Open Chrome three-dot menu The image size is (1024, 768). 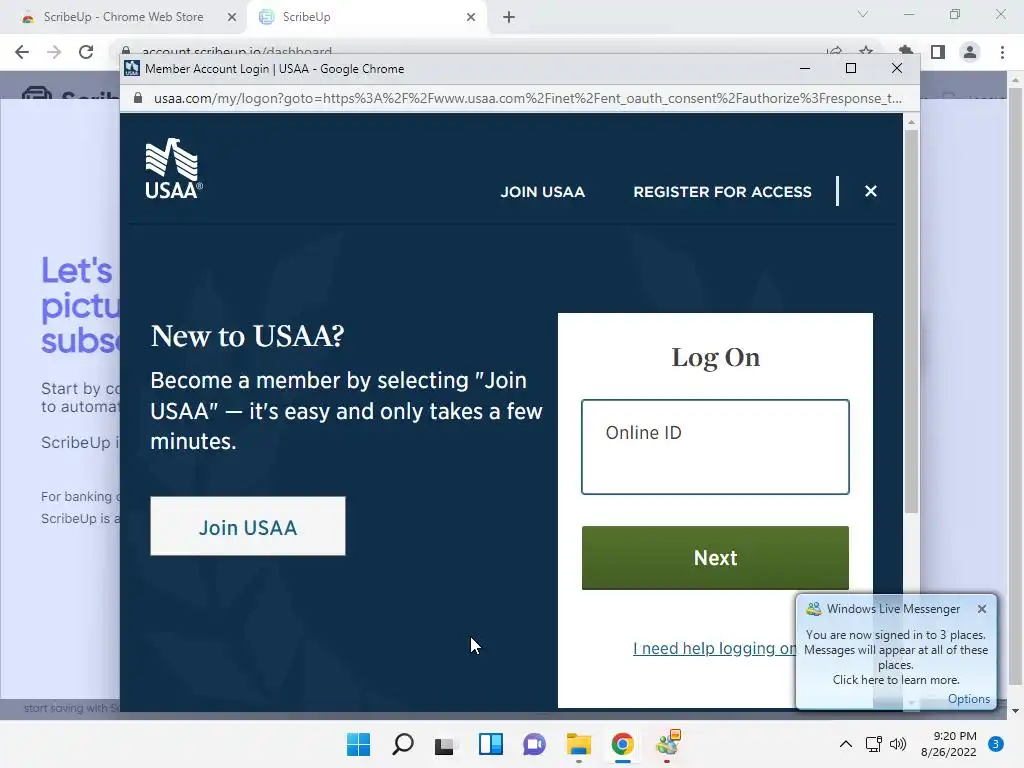pos(1002,52)
